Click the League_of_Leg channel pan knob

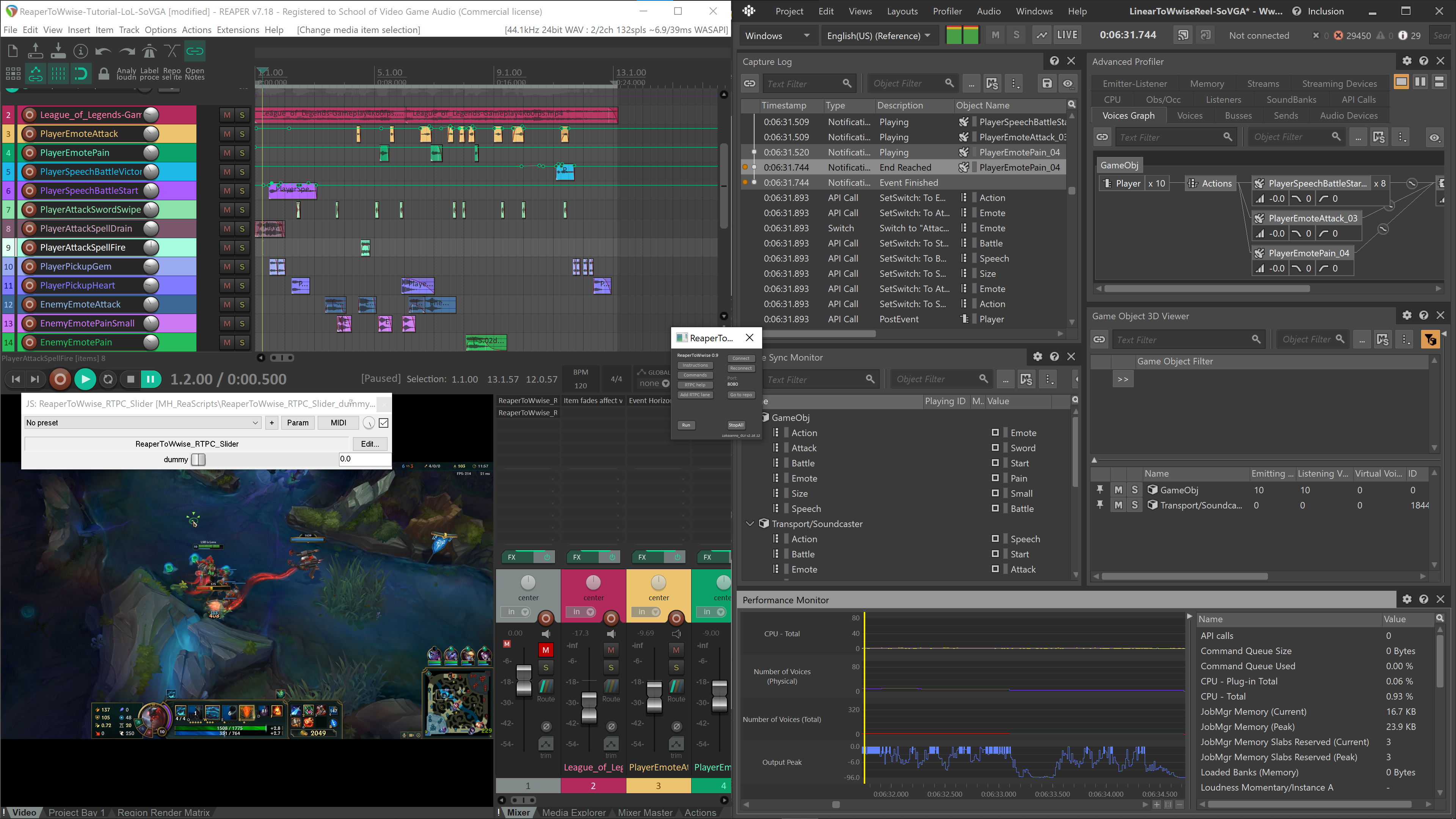593,582
